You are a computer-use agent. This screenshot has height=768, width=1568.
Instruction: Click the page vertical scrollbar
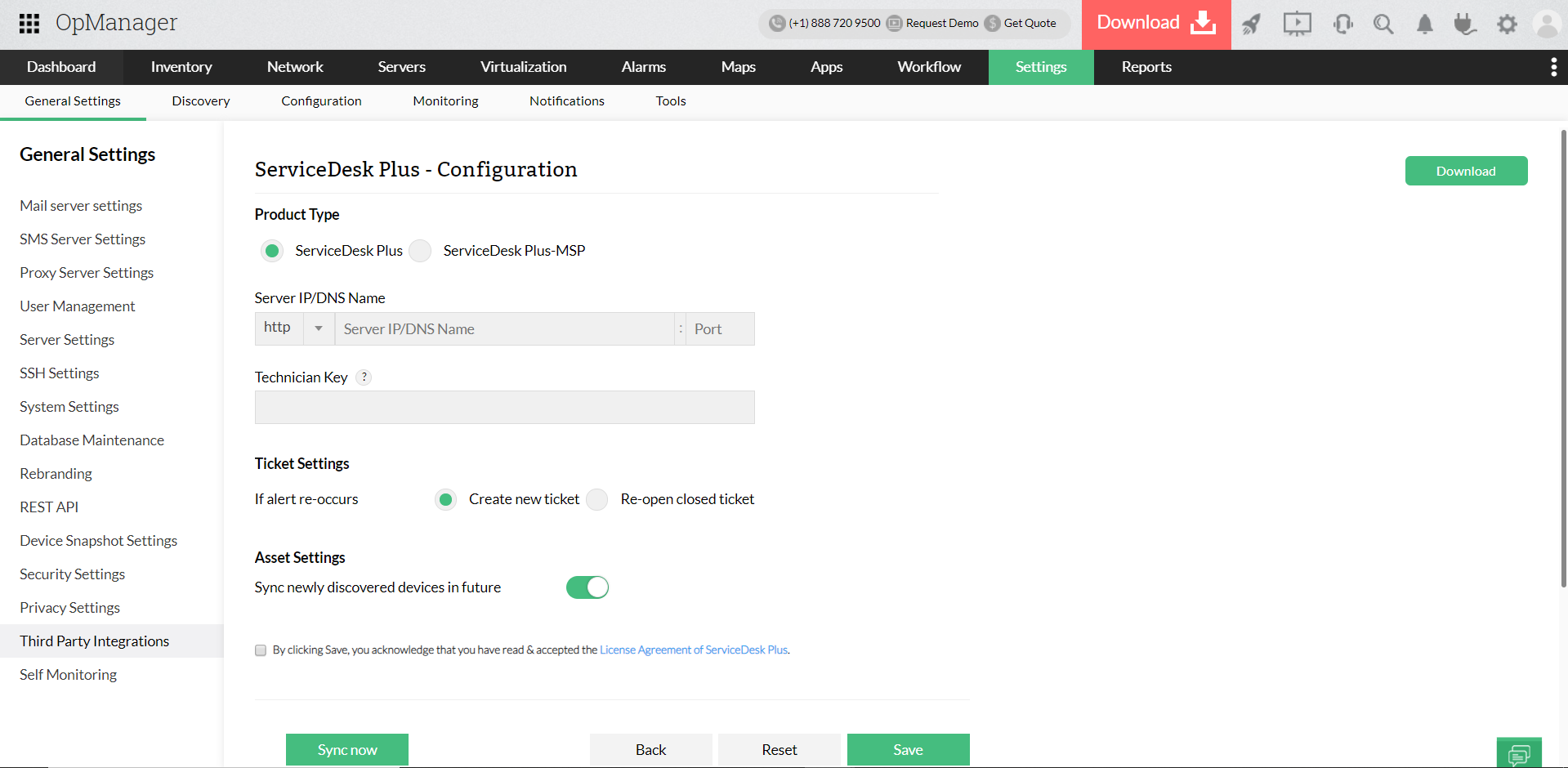(1564, 358)
